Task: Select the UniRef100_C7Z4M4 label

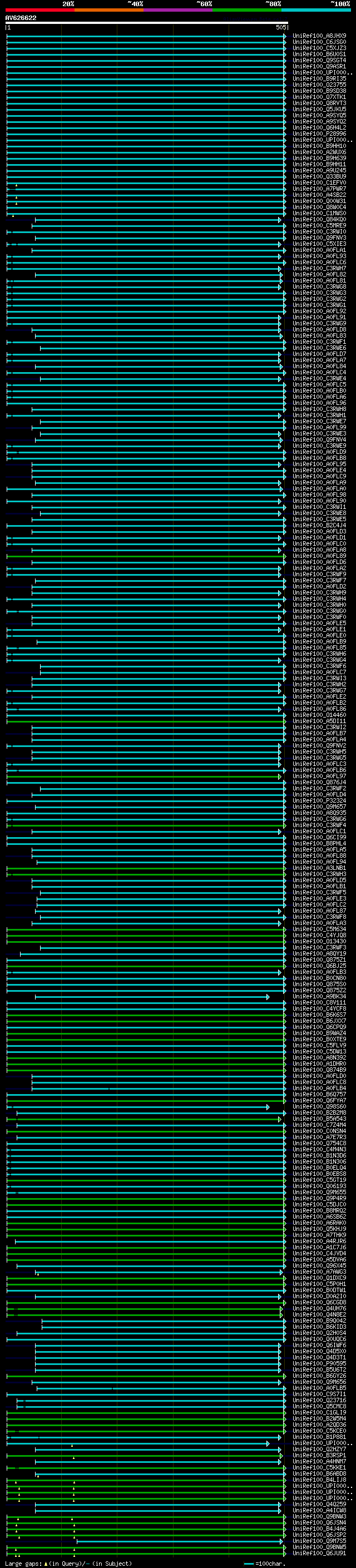Action: coord(319,1125)
